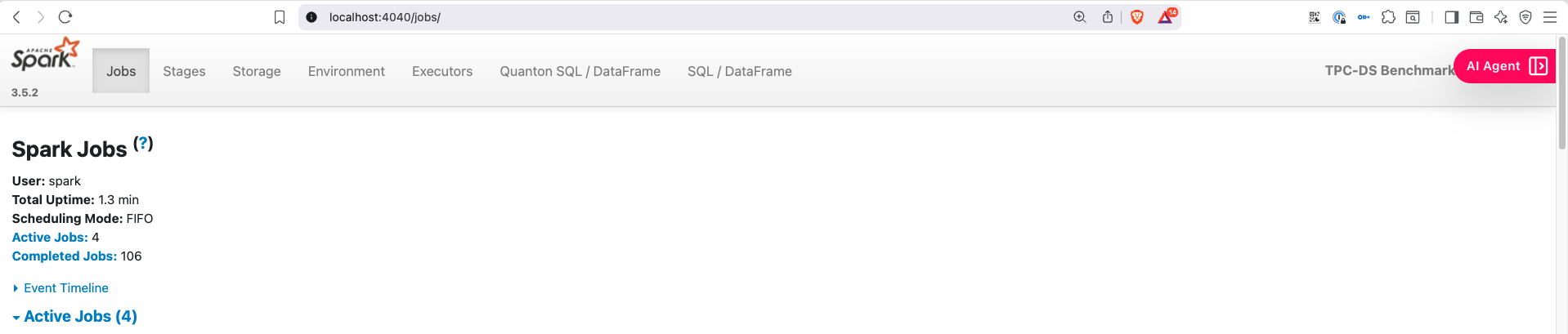Screen dimensions: 1568x334
Task: Switch to the Stages tab
Action: (184, 71)
